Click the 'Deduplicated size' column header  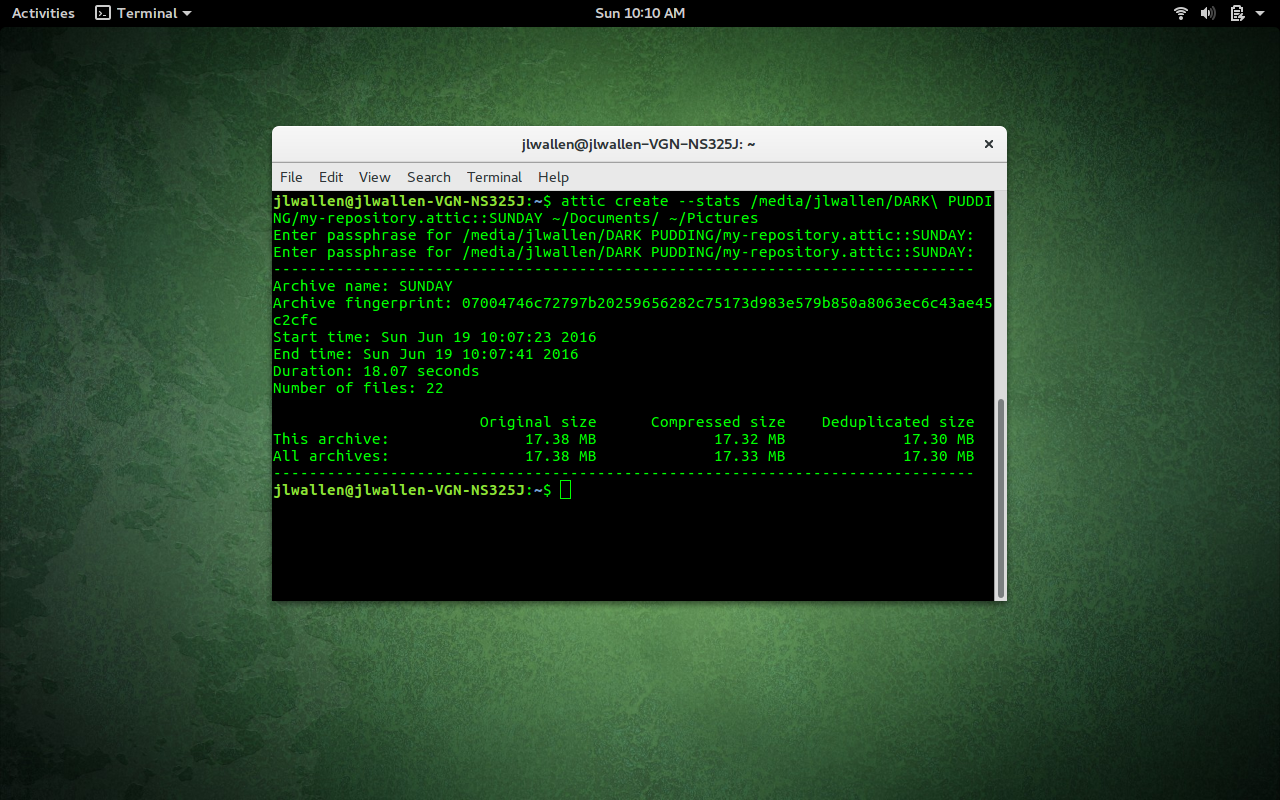point(898,422)
